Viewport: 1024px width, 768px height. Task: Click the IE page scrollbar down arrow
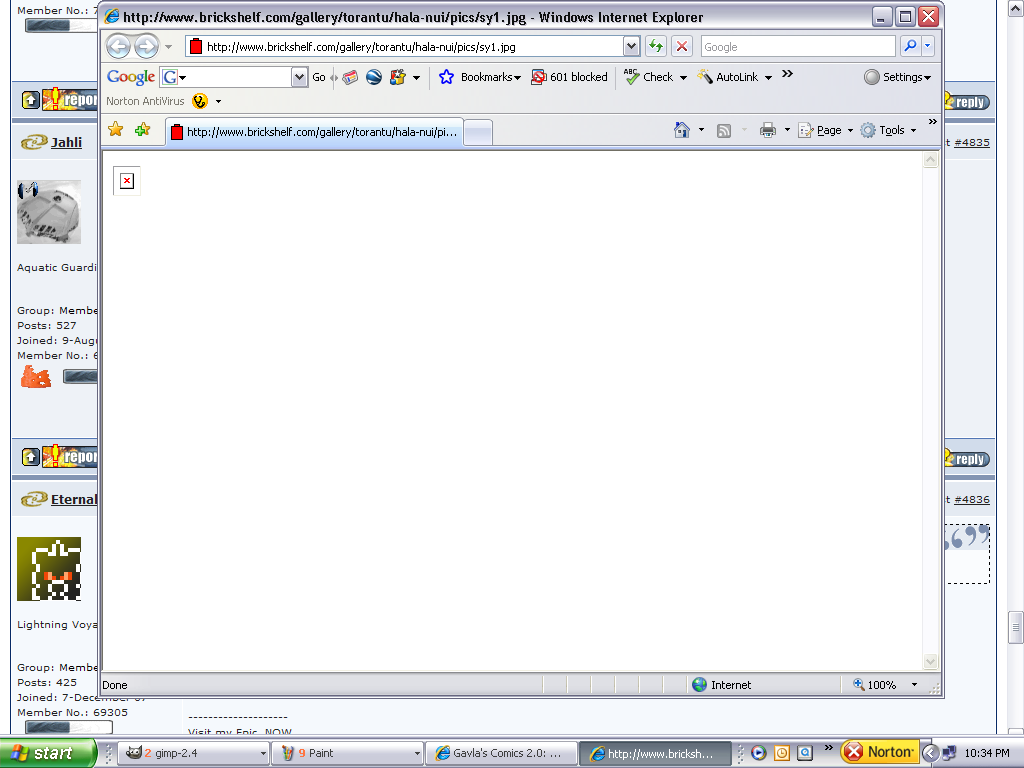tap(931, 662)
